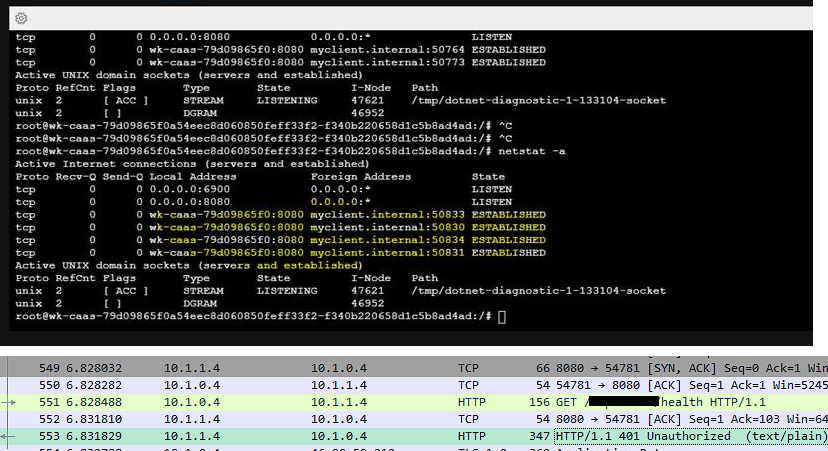Select packet 549 SYN, ACK row

(x=414, y=368)
